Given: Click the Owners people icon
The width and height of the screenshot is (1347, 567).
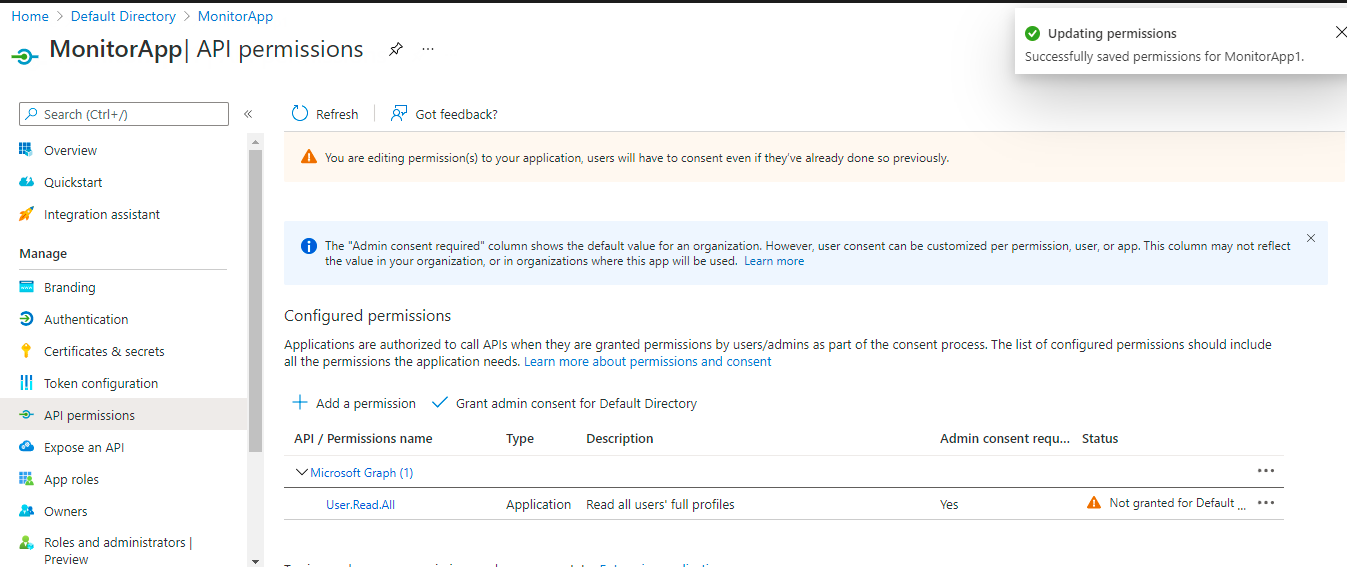Looking at the screenshot, I should [26, 511].
